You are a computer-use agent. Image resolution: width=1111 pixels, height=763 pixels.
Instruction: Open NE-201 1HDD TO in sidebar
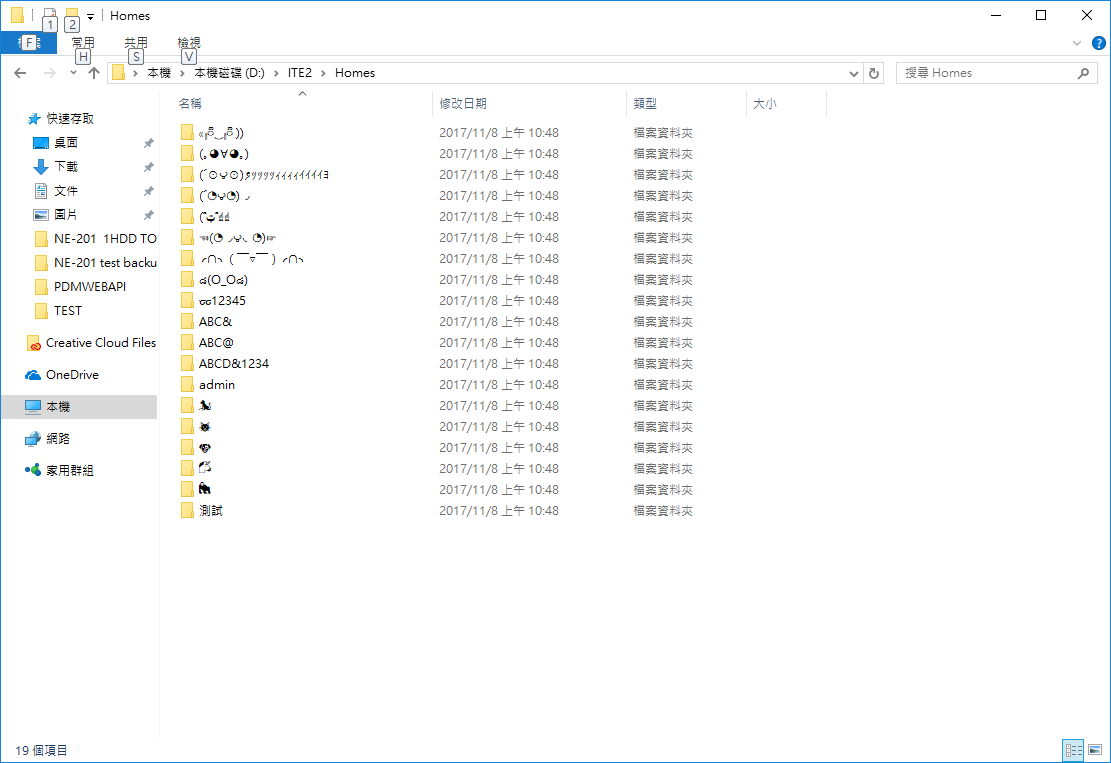[106, 239]
